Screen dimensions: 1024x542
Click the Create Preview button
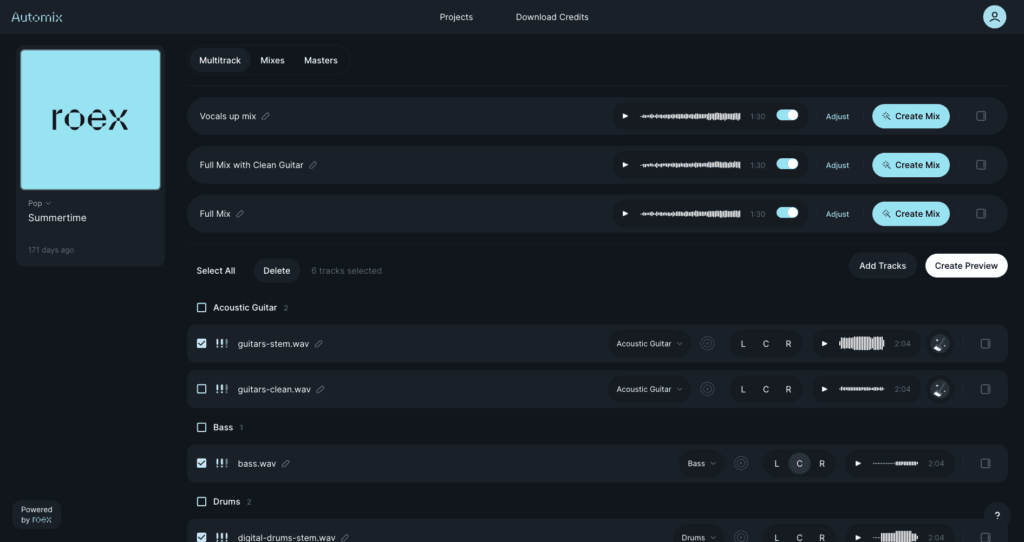point(966,266)
